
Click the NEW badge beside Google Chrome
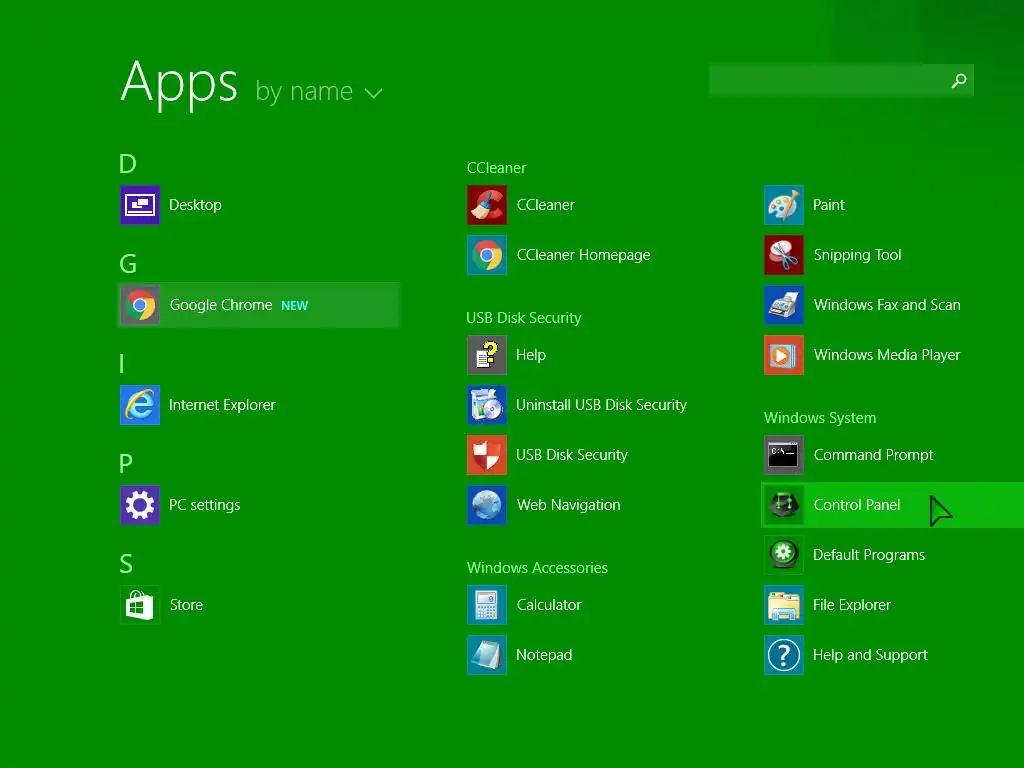click(295, 306)
